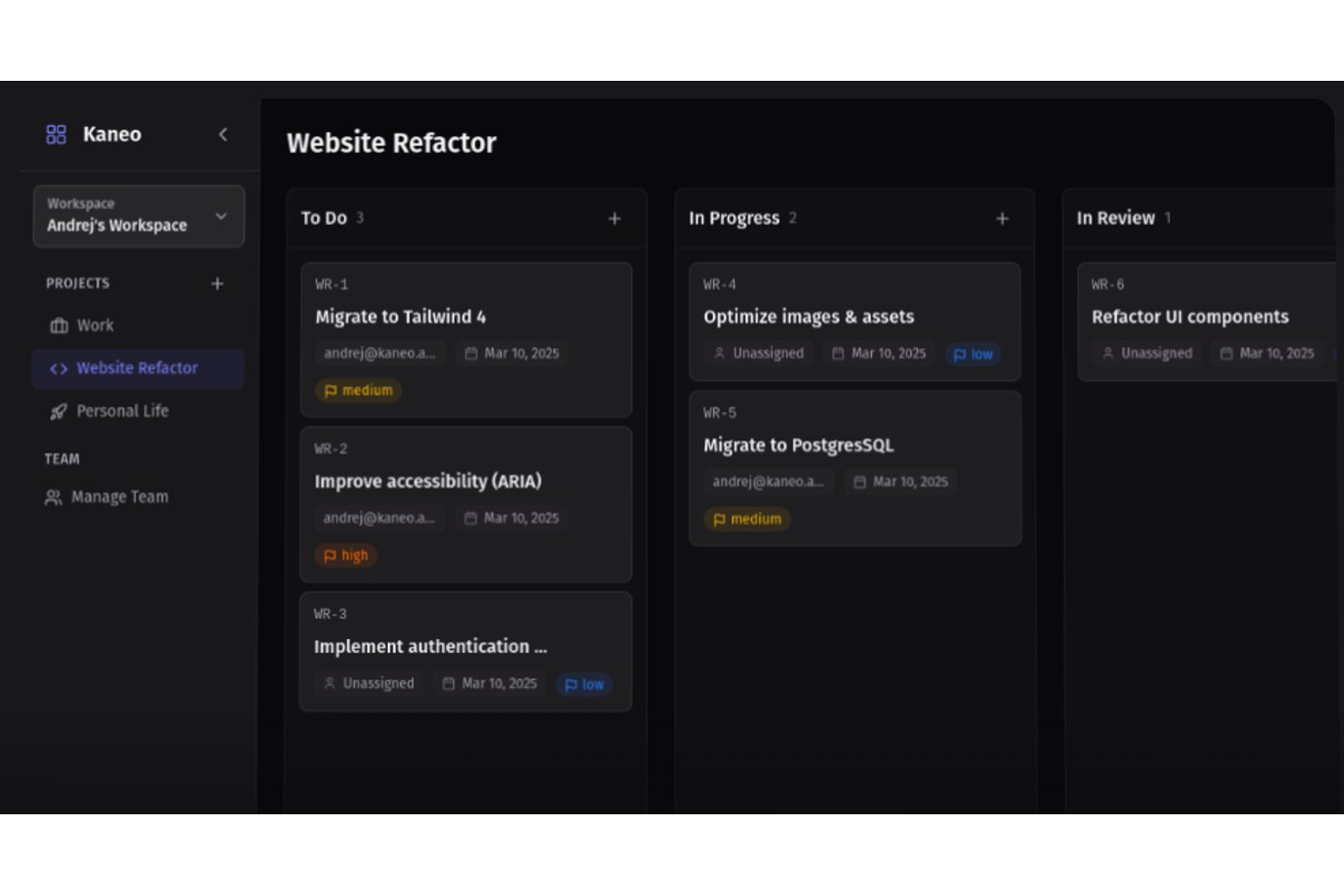Click the due date on Improve accessibility
1344x896 pixels.
tap(511, 517)
